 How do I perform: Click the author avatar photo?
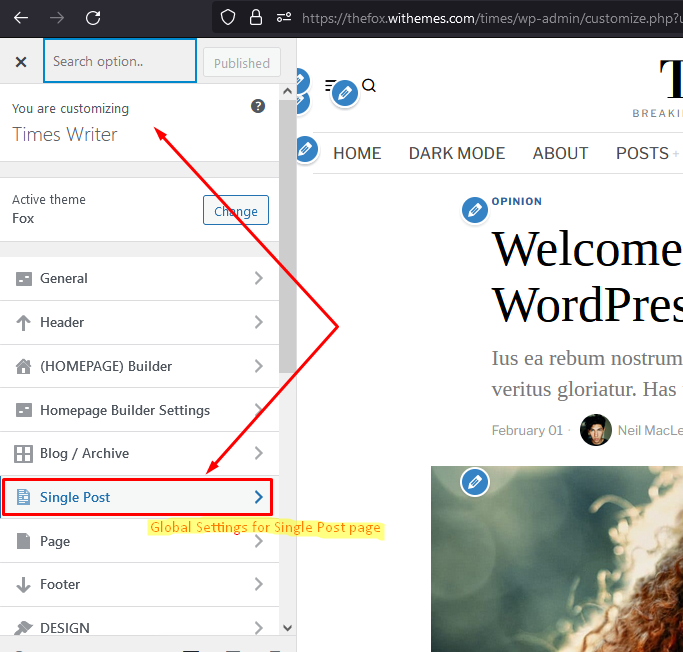(595, 430)
